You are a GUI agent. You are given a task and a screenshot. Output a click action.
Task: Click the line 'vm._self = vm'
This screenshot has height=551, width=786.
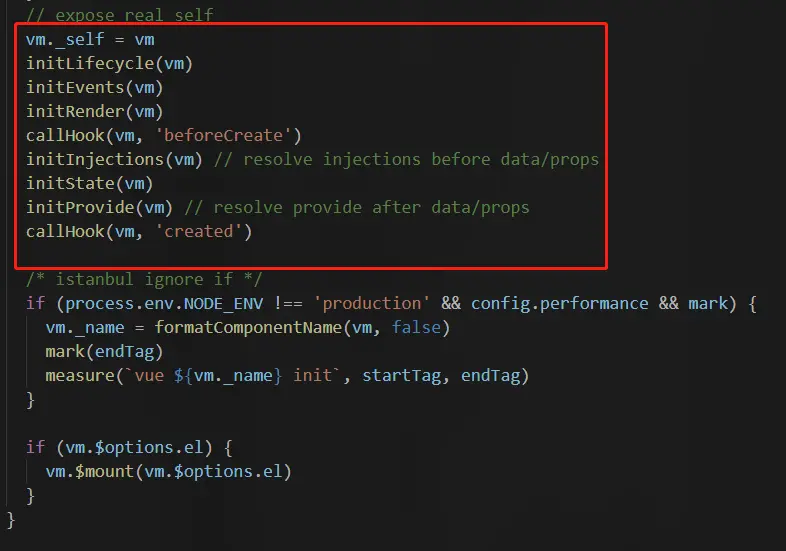(x=90, y=39)
